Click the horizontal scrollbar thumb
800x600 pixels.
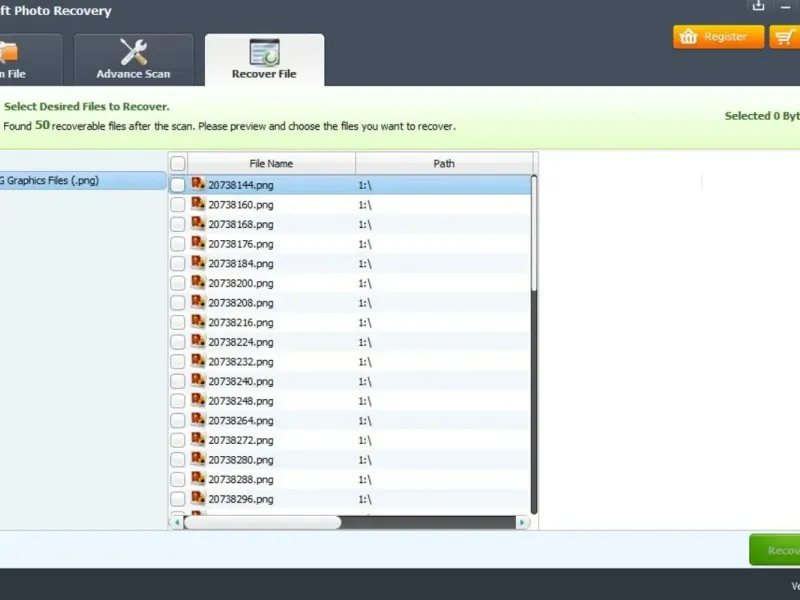pos(263,522)
